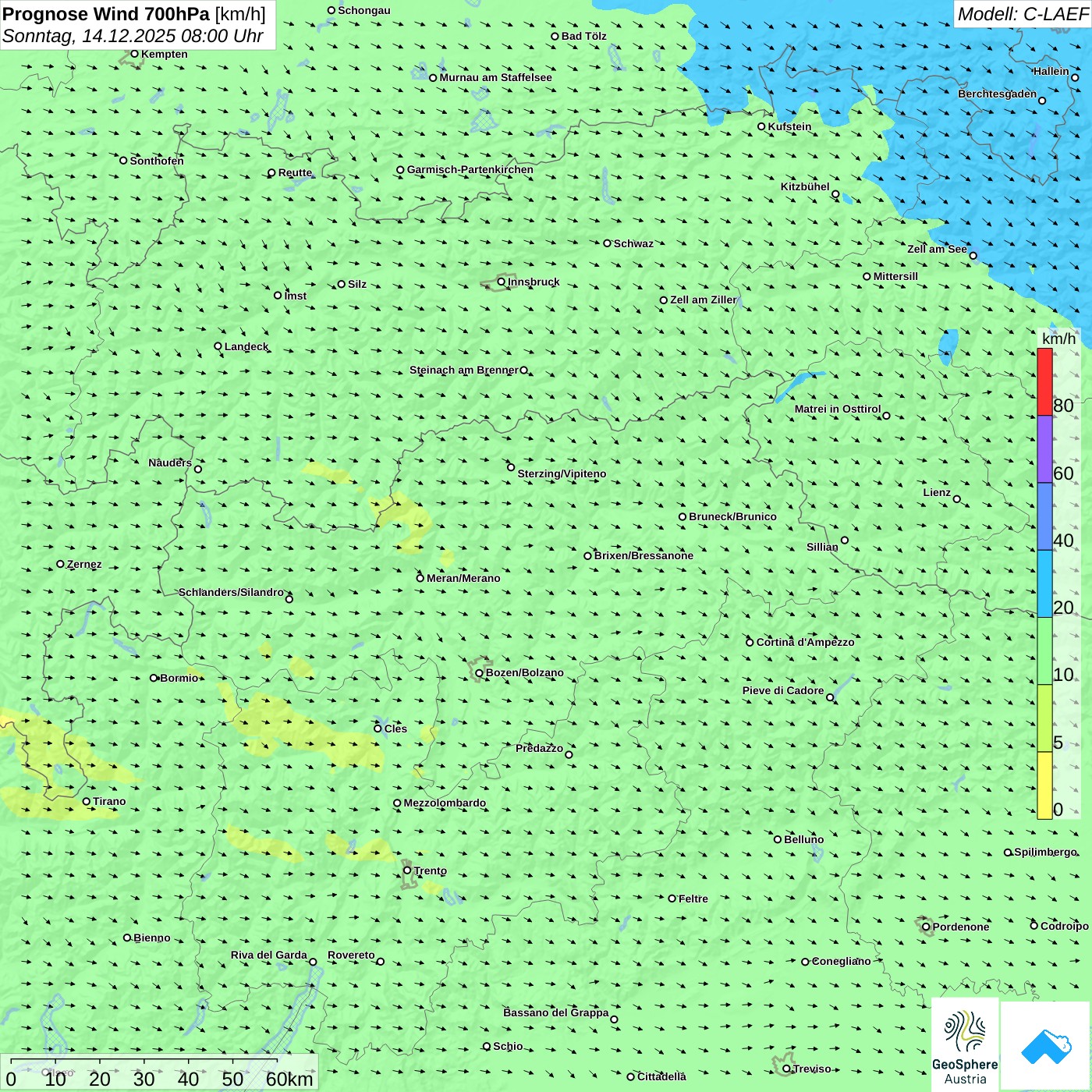Click the light blue 20–40 legend segment
Viewport: 1092px width, 1092px height.
1044,583
